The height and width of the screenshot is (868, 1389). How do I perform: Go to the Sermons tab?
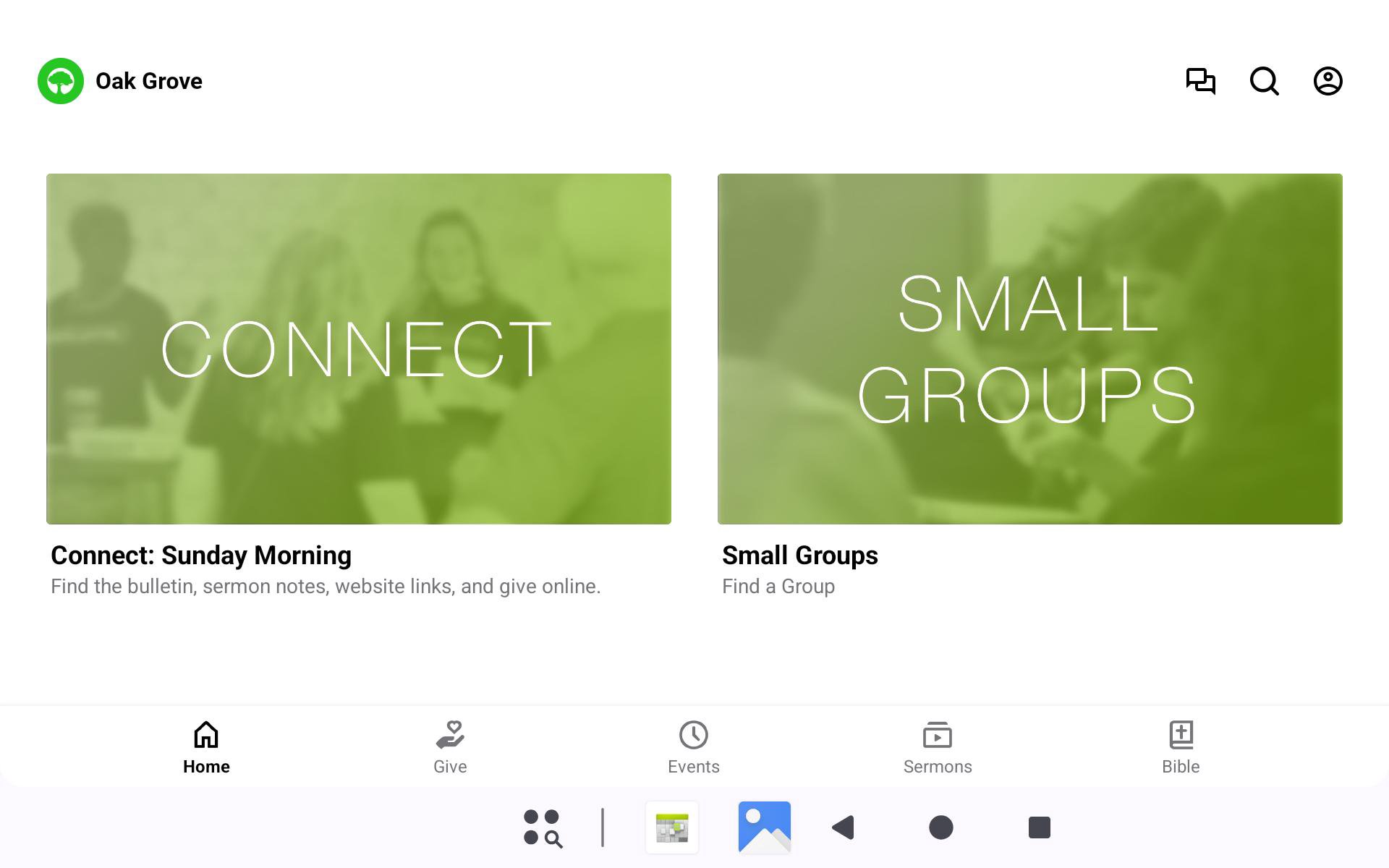pos(937,747)
